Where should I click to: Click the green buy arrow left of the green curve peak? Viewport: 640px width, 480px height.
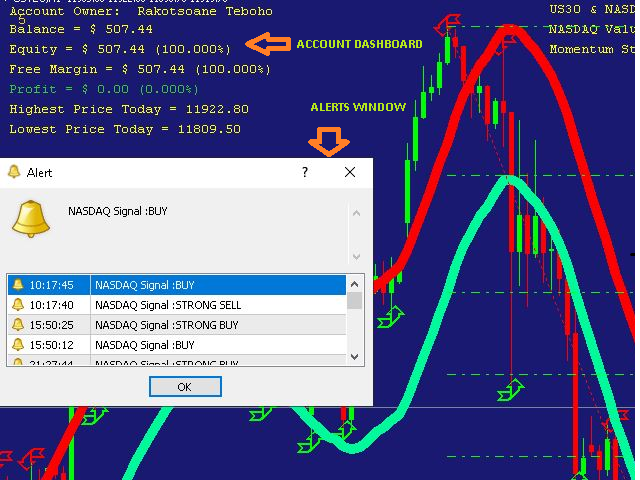[x=390, y=318]
